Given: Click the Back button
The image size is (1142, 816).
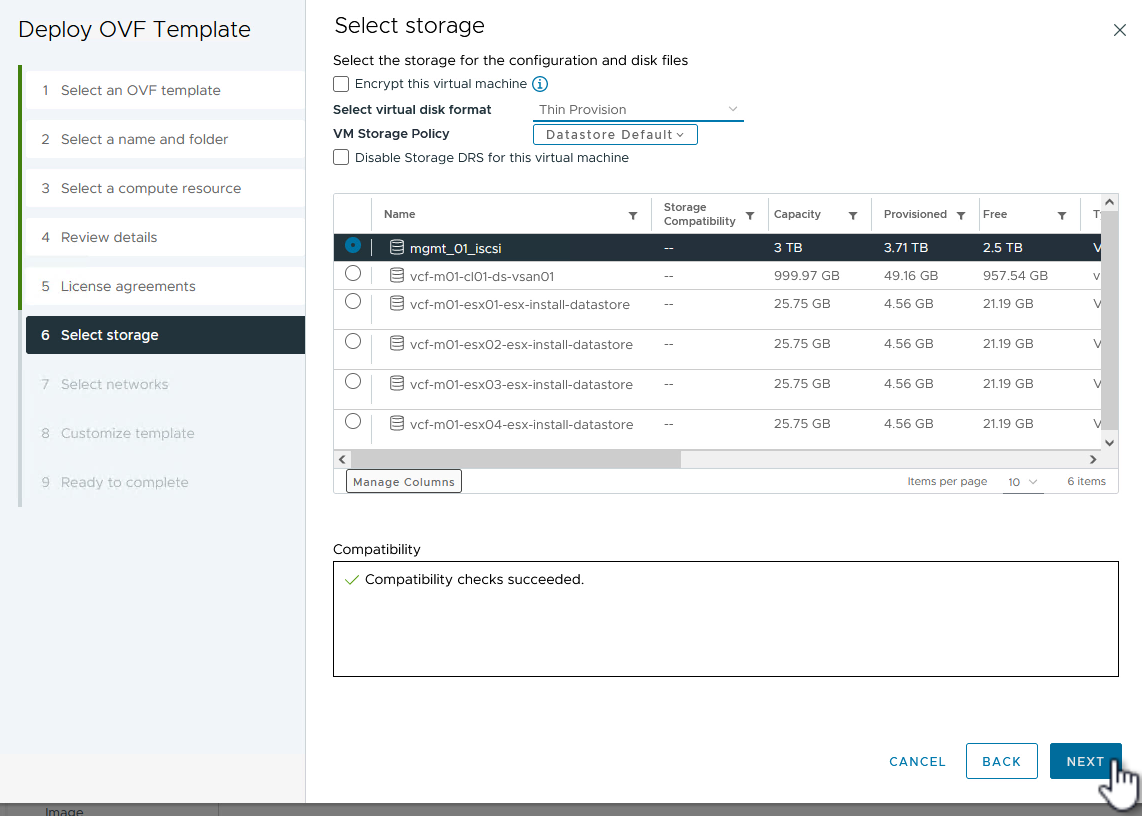Looking at the screenshot, I should (x=1001, y=761).
